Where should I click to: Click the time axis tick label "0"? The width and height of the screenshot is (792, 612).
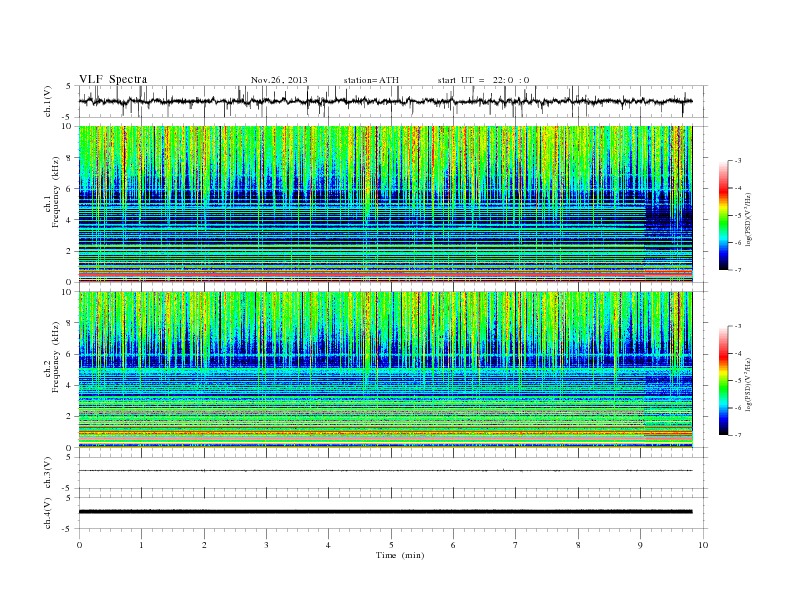[x=79, y=545]
